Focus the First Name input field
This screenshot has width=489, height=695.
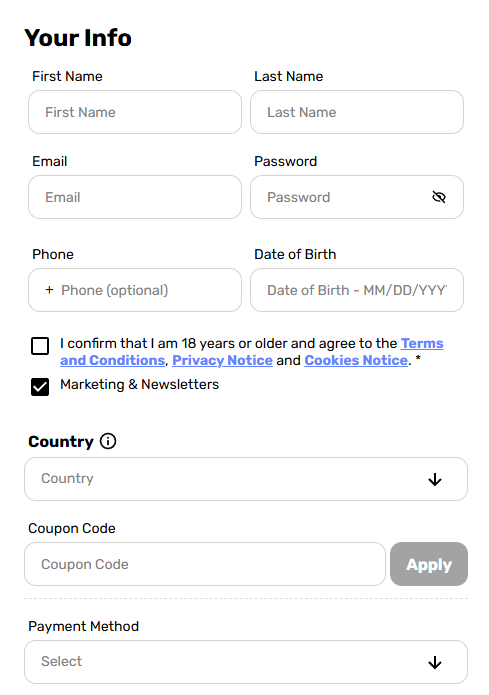pos(135,112)
